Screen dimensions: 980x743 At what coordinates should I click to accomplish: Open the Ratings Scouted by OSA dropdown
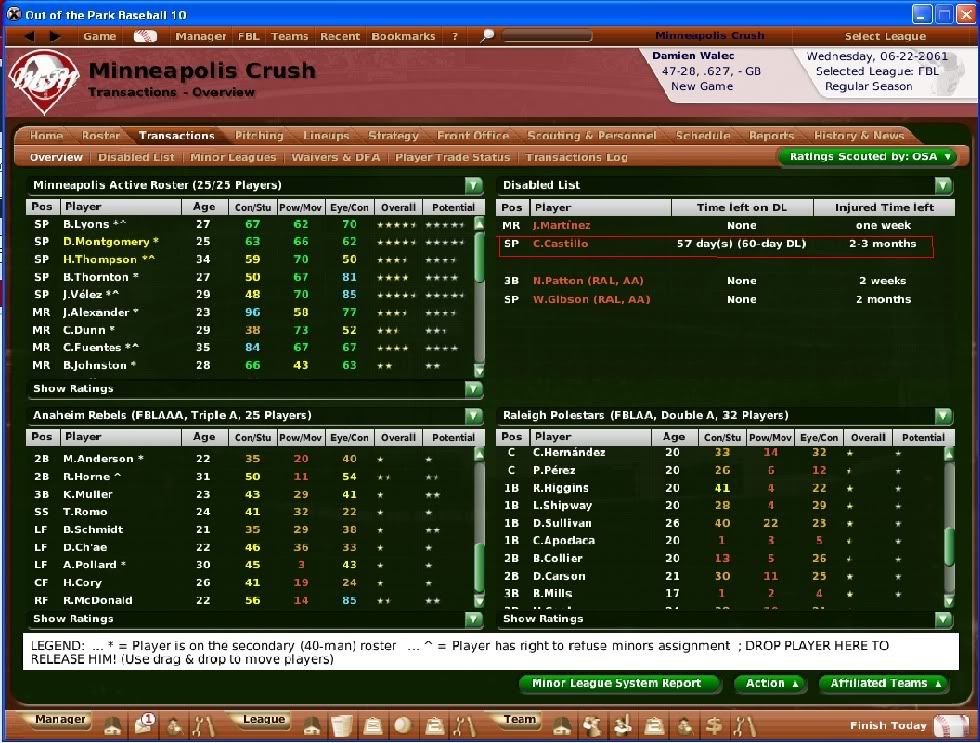click(866, 157)
